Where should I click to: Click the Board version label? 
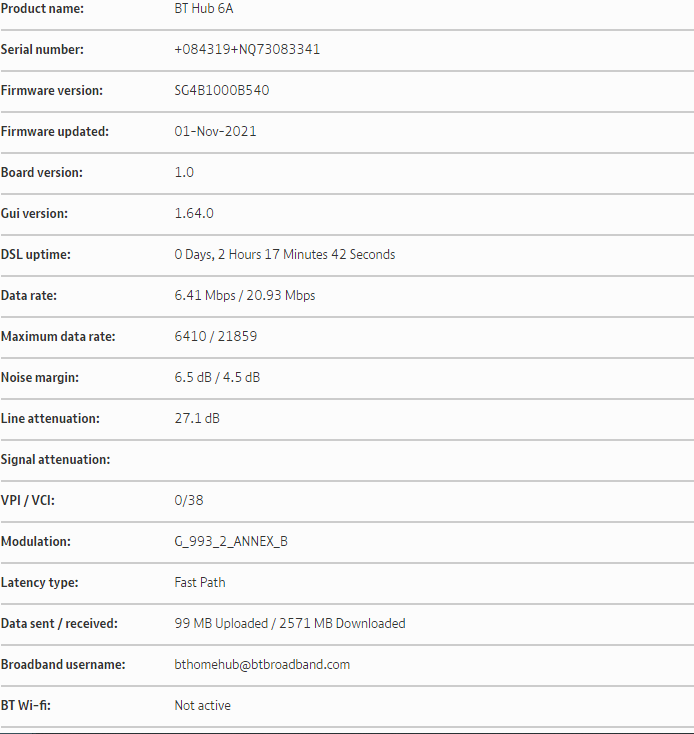pos(42,172)
